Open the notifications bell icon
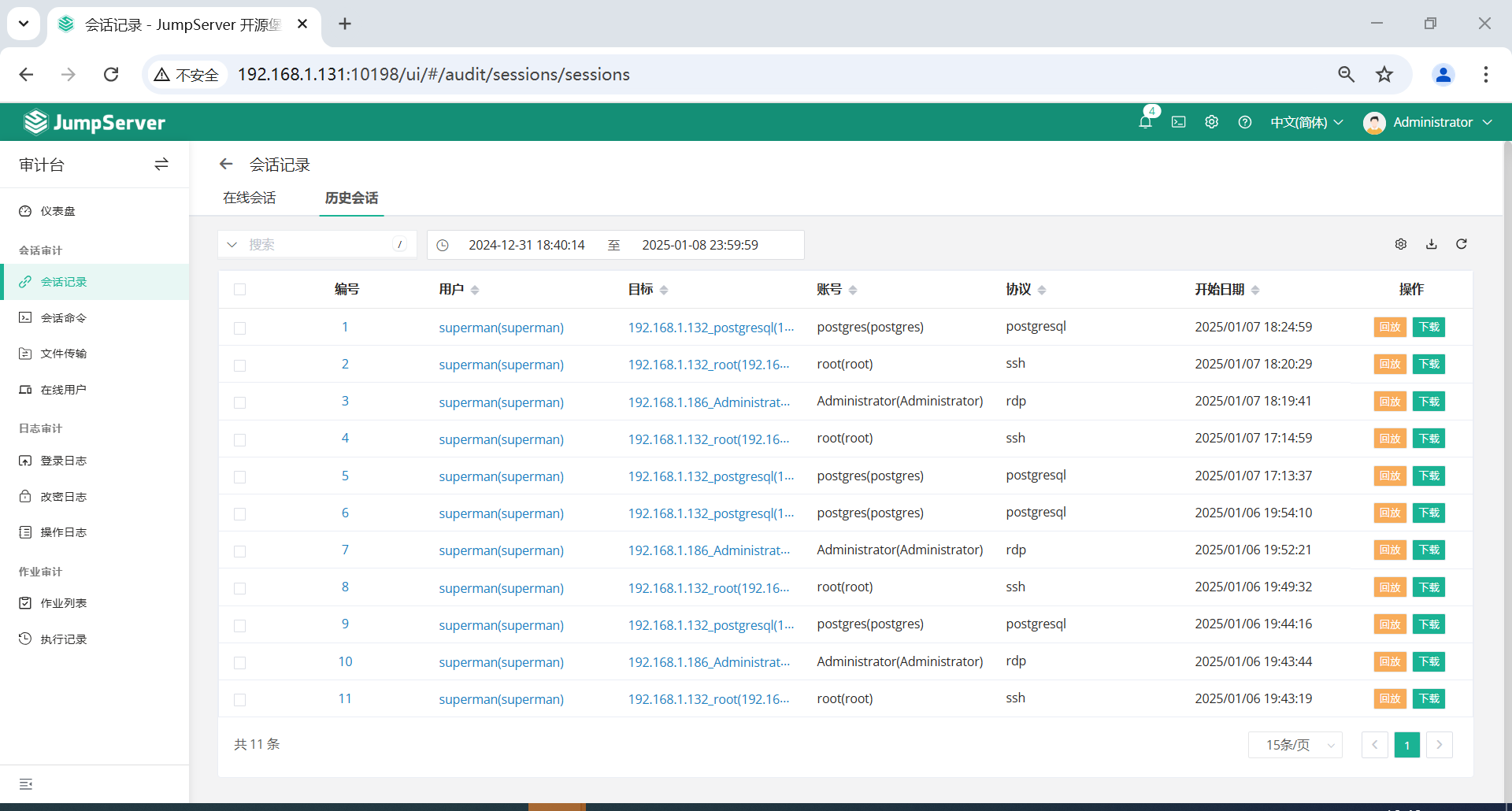The image size is (1512, 811). pos(1146,122)
